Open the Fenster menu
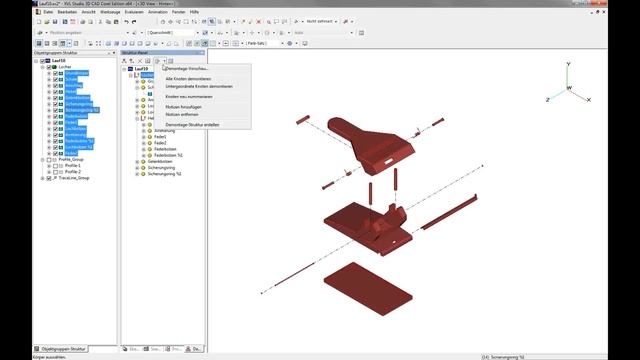 (x=178, y=12)
